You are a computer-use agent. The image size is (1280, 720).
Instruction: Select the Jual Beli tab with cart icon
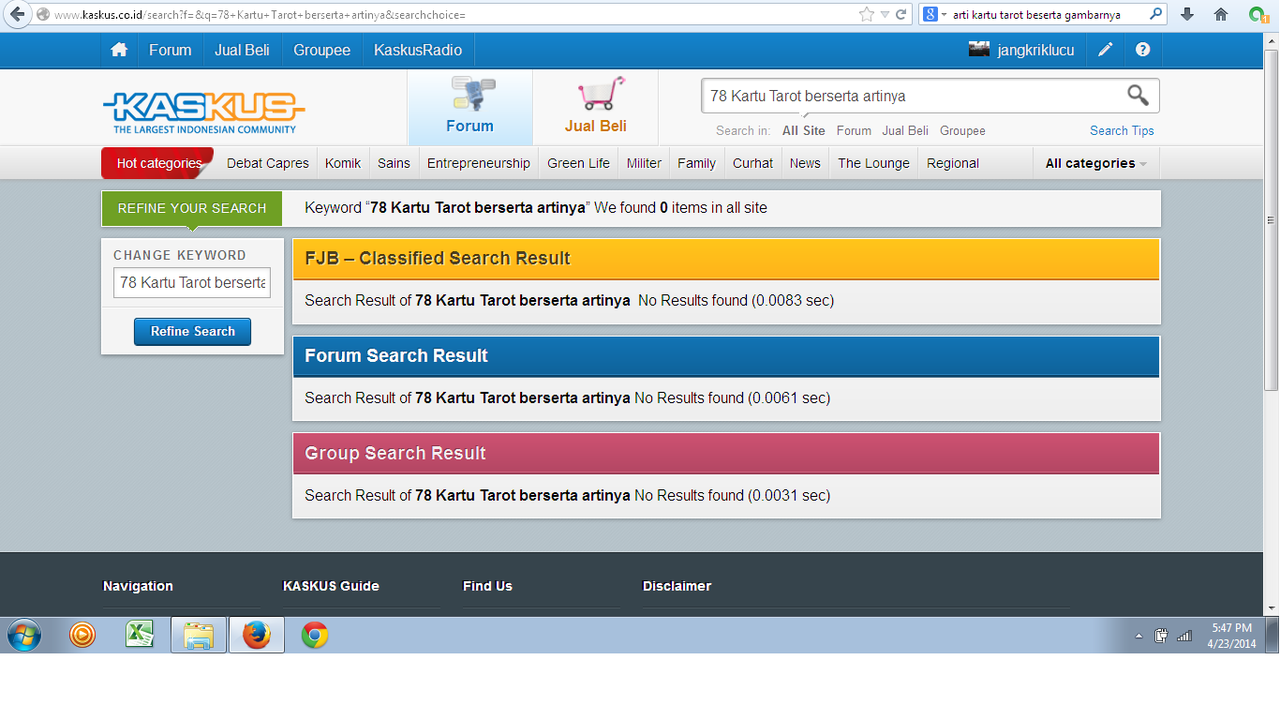(x=595, y=107)
